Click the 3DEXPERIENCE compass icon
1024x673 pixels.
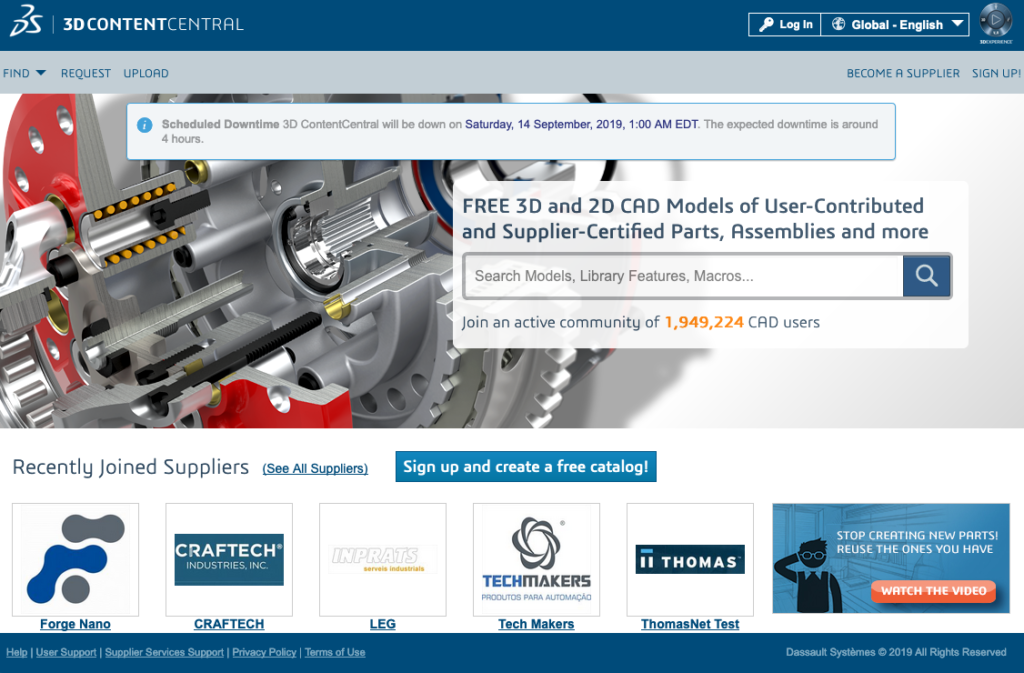pyautogui.click(x=995, y=21)
